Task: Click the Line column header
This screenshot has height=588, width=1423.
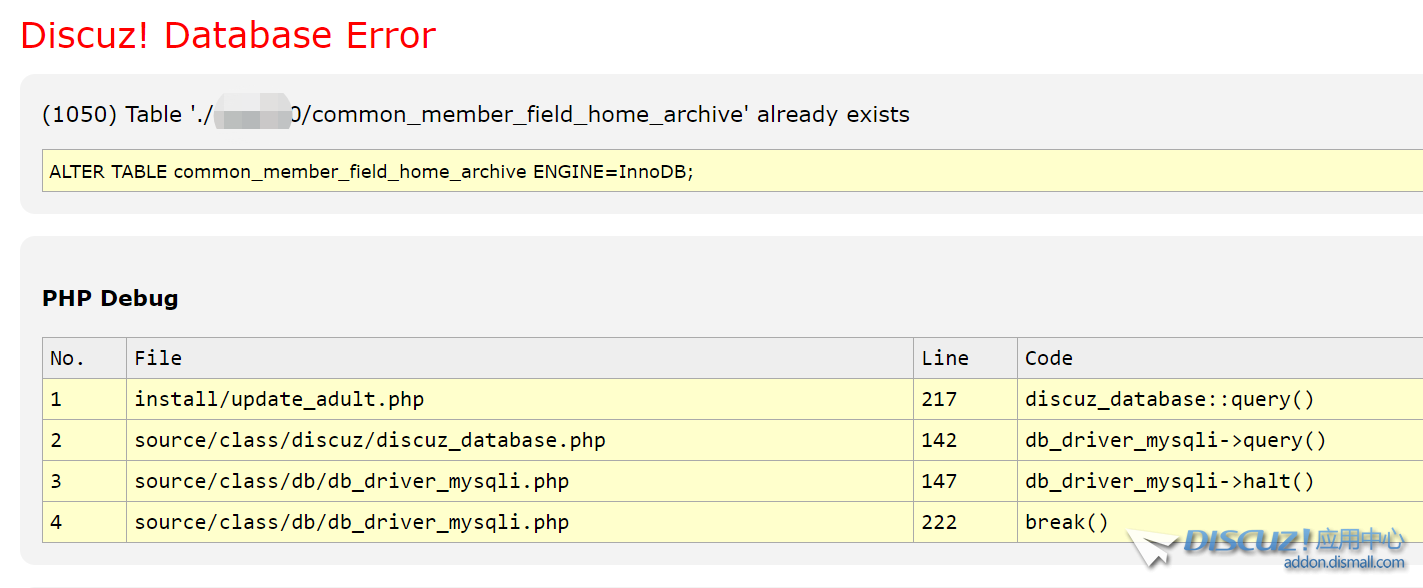Action: coord(945,358)
